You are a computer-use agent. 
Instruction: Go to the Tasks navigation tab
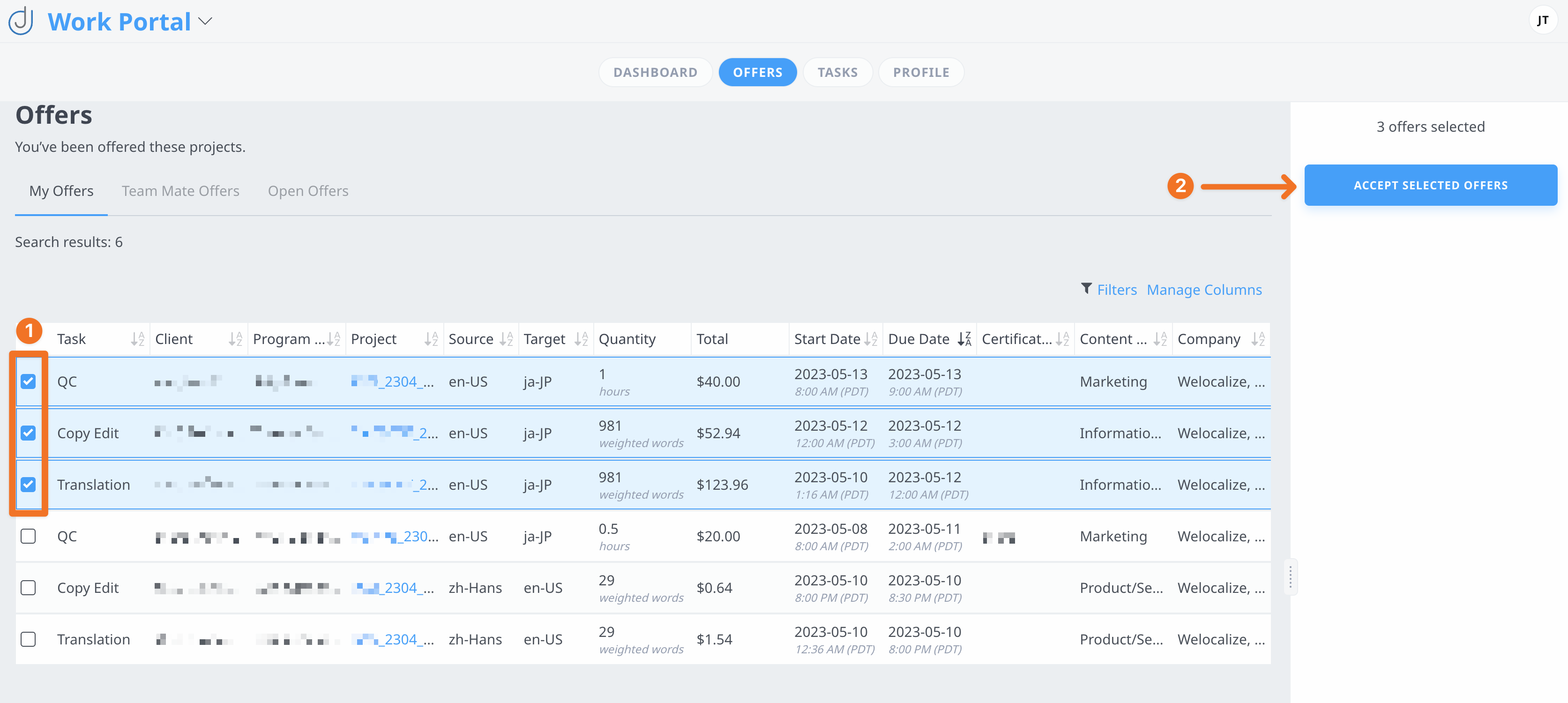(x=837, y=73)
